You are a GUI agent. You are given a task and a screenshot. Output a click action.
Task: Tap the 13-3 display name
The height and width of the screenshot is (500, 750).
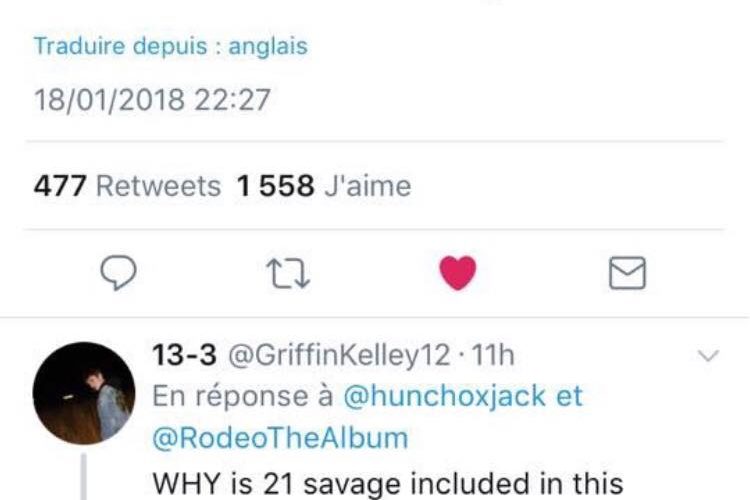tap(183, 355)
